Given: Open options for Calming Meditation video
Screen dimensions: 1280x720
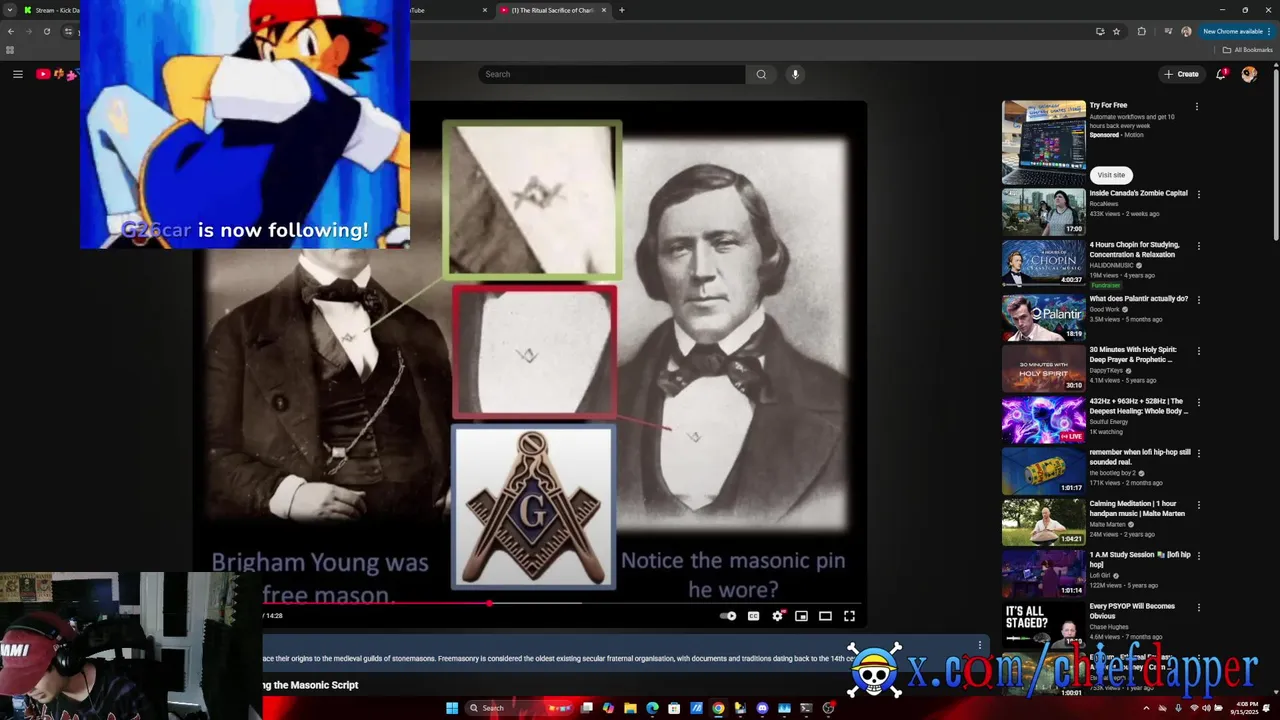Looking at the screenshot, I should pyautogui.click(x=1199, y=504).
